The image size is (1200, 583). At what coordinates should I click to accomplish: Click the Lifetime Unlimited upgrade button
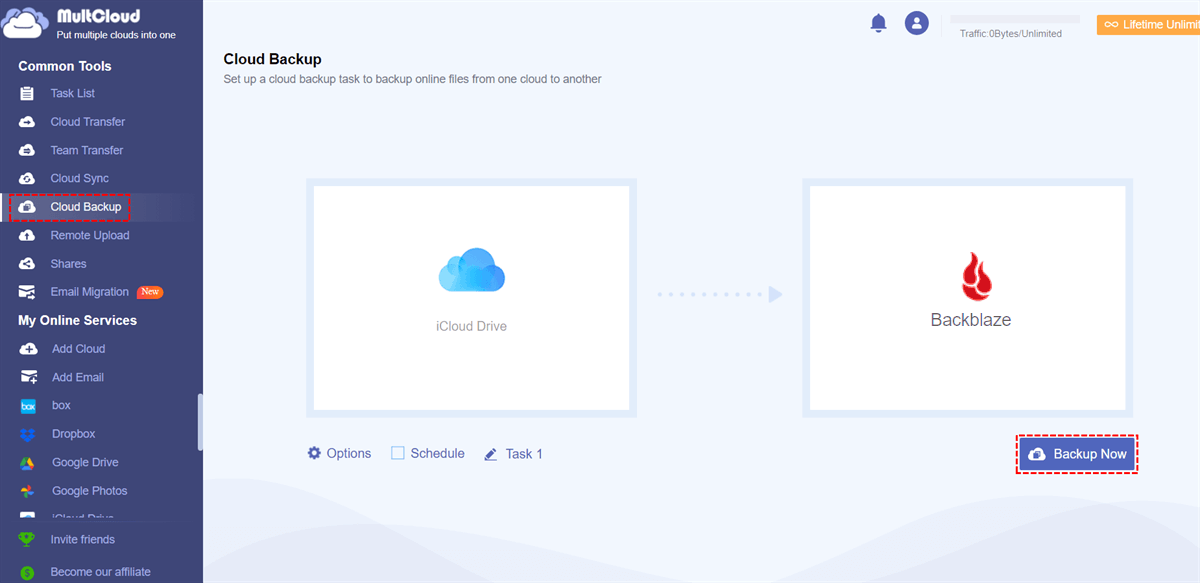(1148, 24)
